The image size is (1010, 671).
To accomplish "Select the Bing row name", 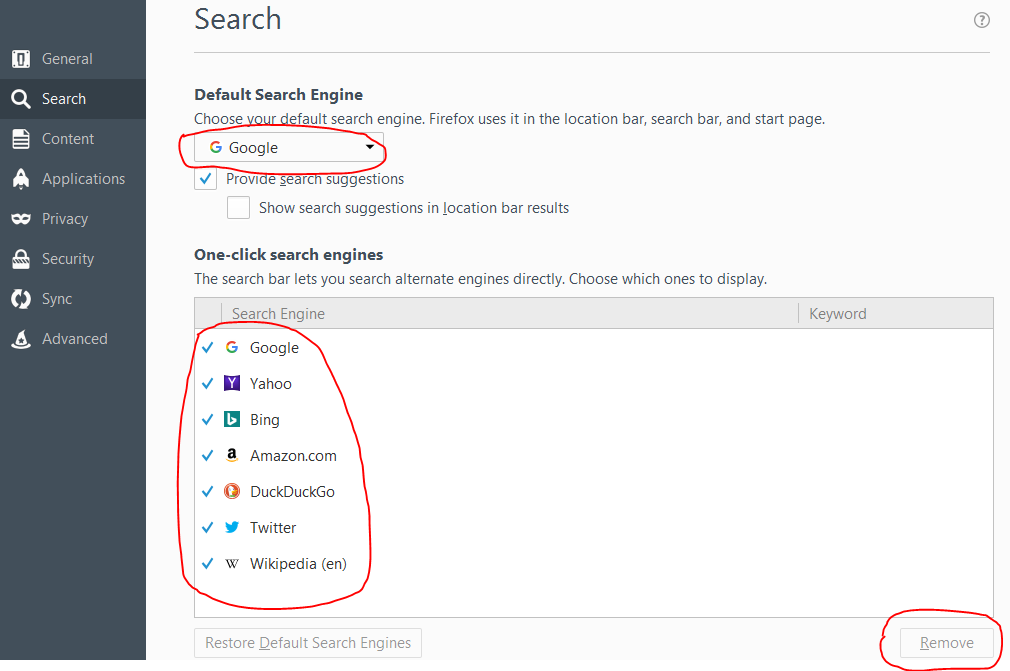I will tap(265, 420).
